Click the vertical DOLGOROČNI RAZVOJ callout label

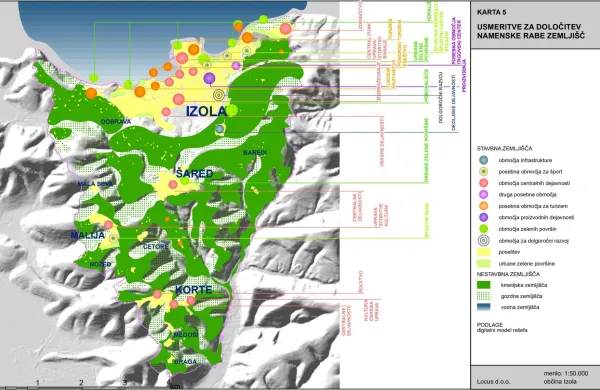pos(441,97)
